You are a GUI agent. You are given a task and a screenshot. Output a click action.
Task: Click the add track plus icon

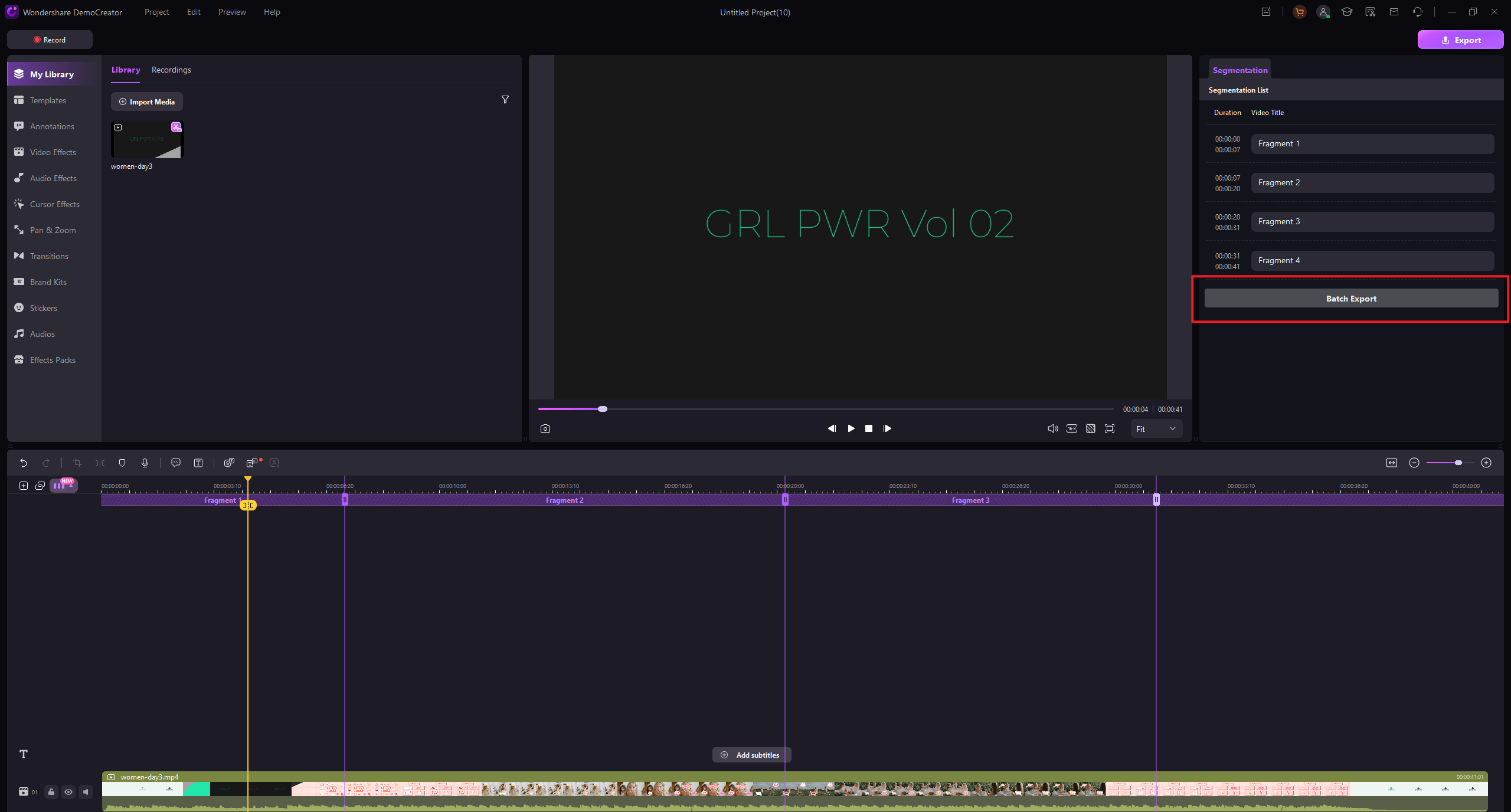24,486
